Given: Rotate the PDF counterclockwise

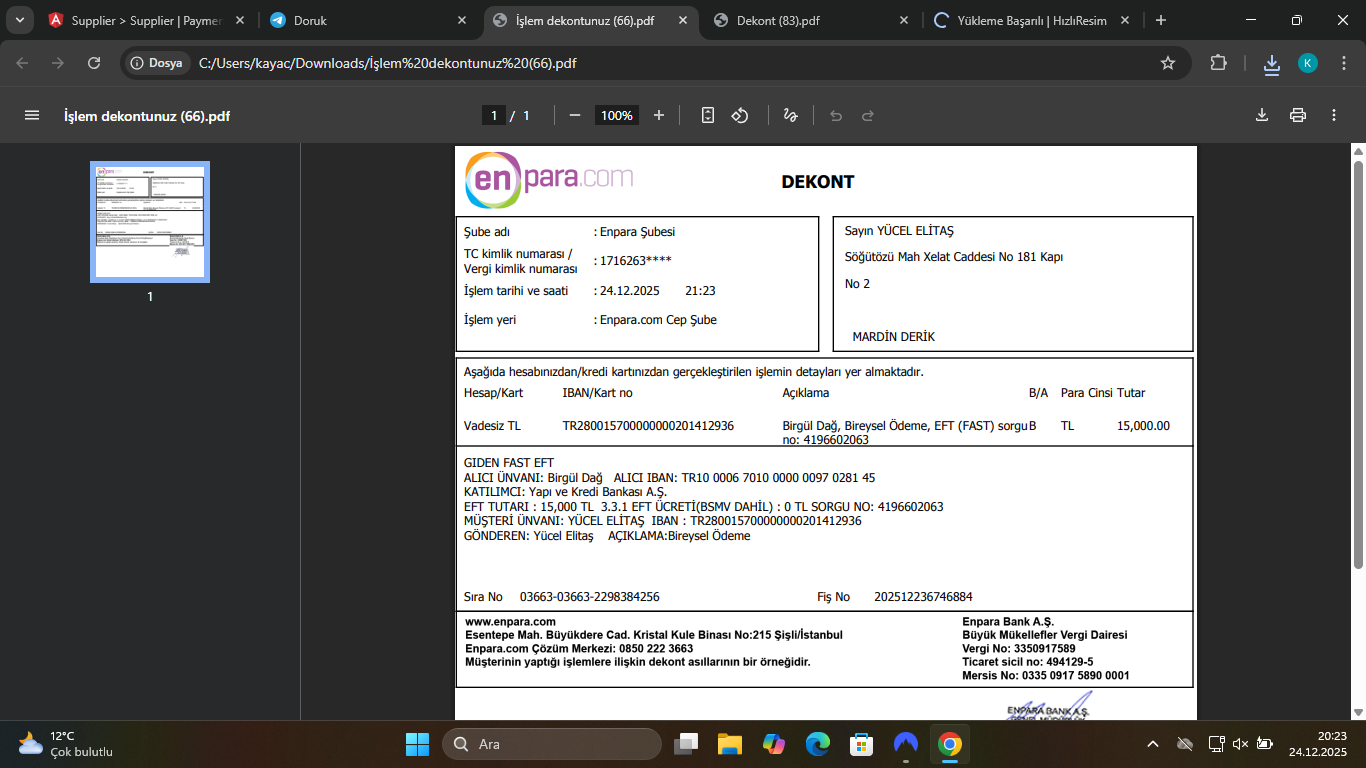Looking at the screenshot, I should point(740,115).
